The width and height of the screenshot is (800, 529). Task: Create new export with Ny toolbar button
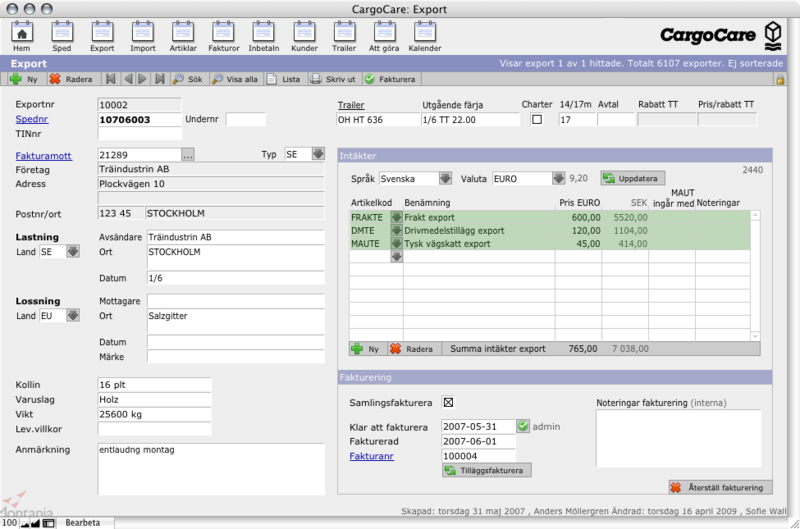(24, 79)
